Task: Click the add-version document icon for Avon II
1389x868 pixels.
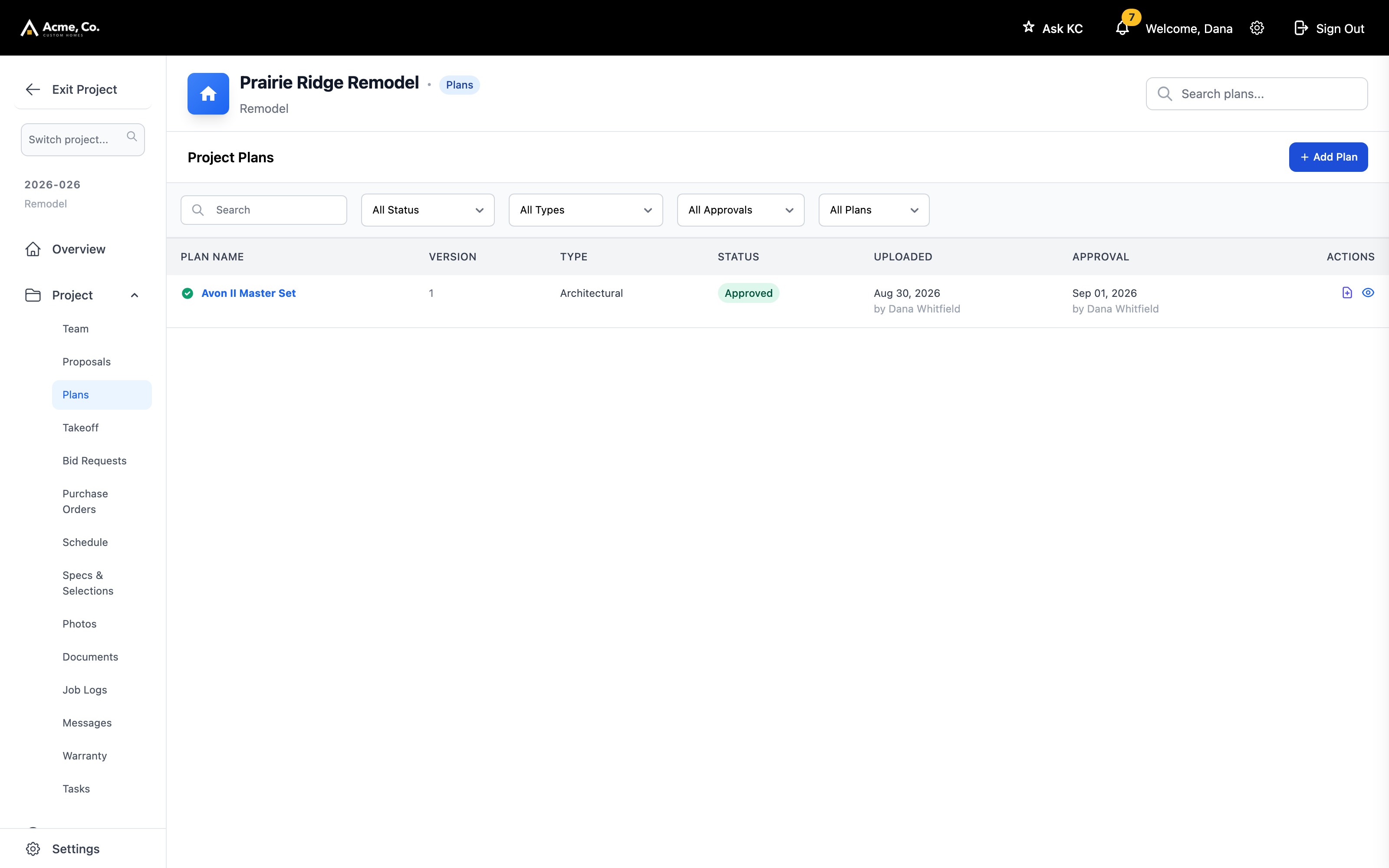Action: (x=1347, y=293)
